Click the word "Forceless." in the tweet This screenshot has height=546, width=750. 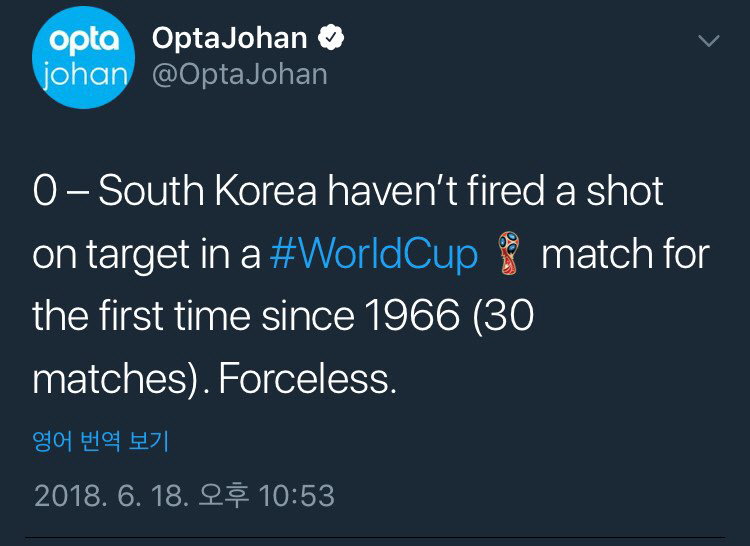(306, 379)
